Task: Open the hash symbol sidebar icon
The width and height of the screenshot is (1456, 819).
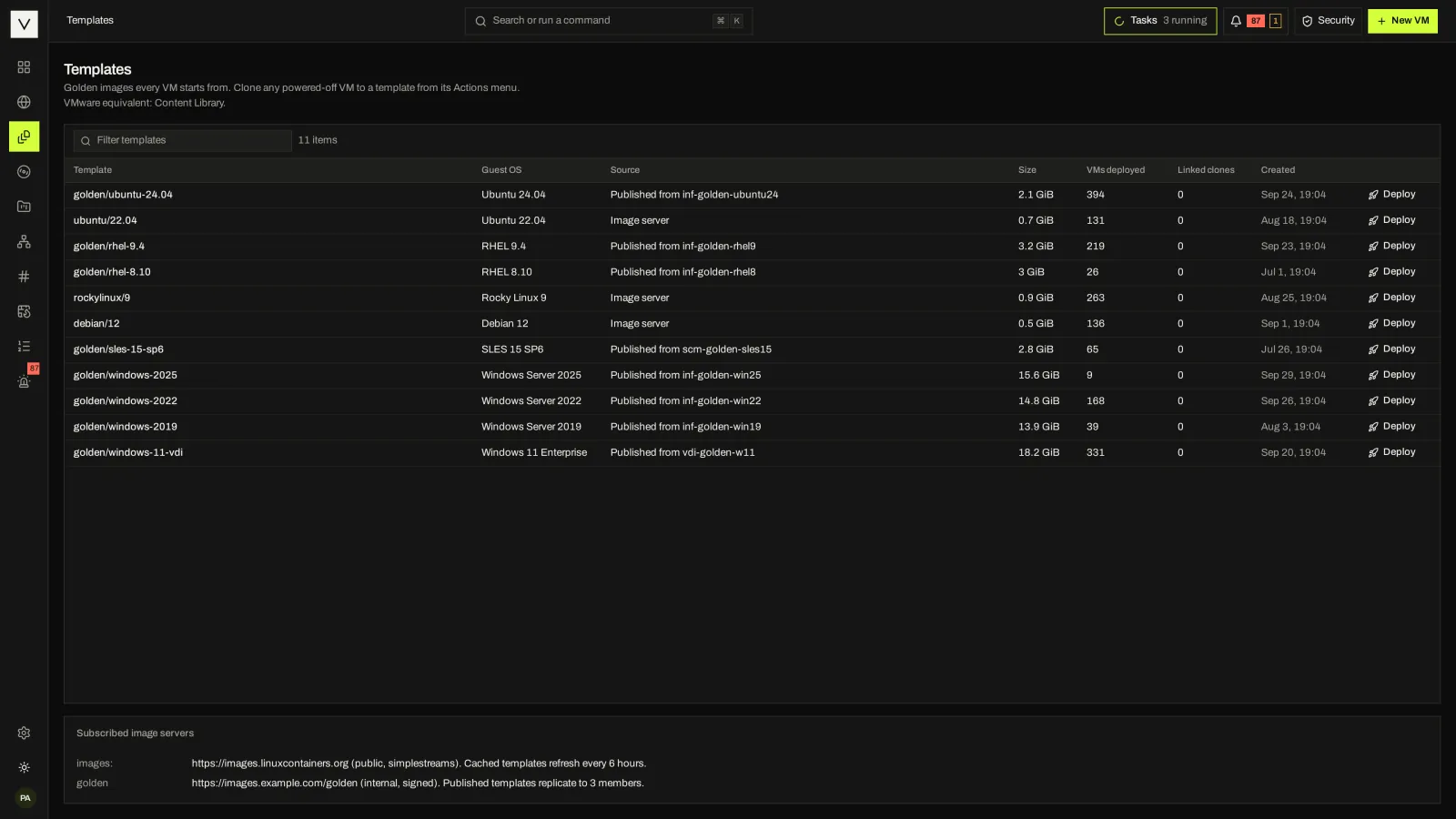Action: [24, 277]
